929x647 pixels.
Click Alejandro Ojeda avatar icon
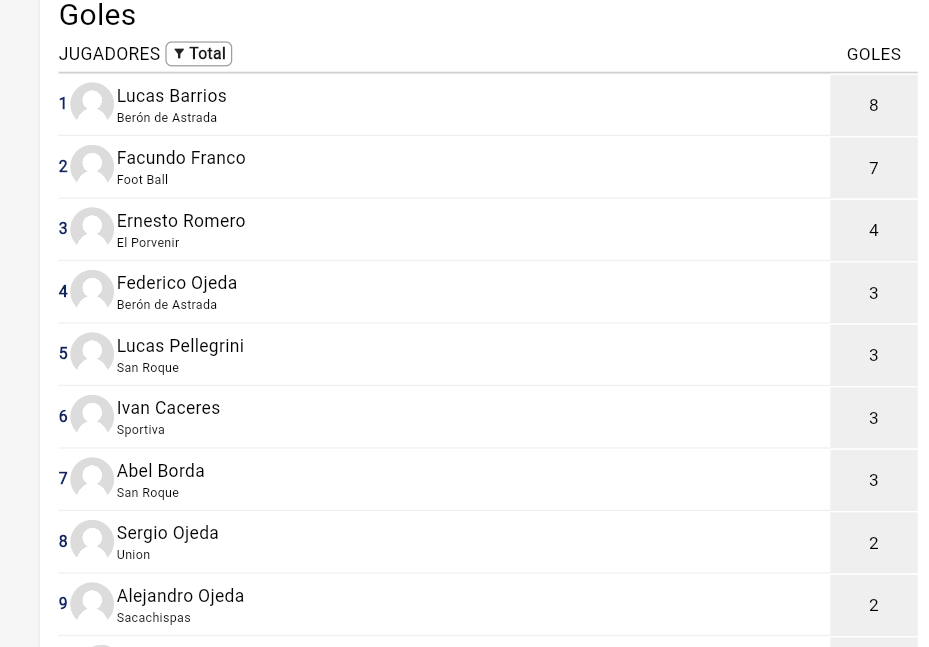92,604
